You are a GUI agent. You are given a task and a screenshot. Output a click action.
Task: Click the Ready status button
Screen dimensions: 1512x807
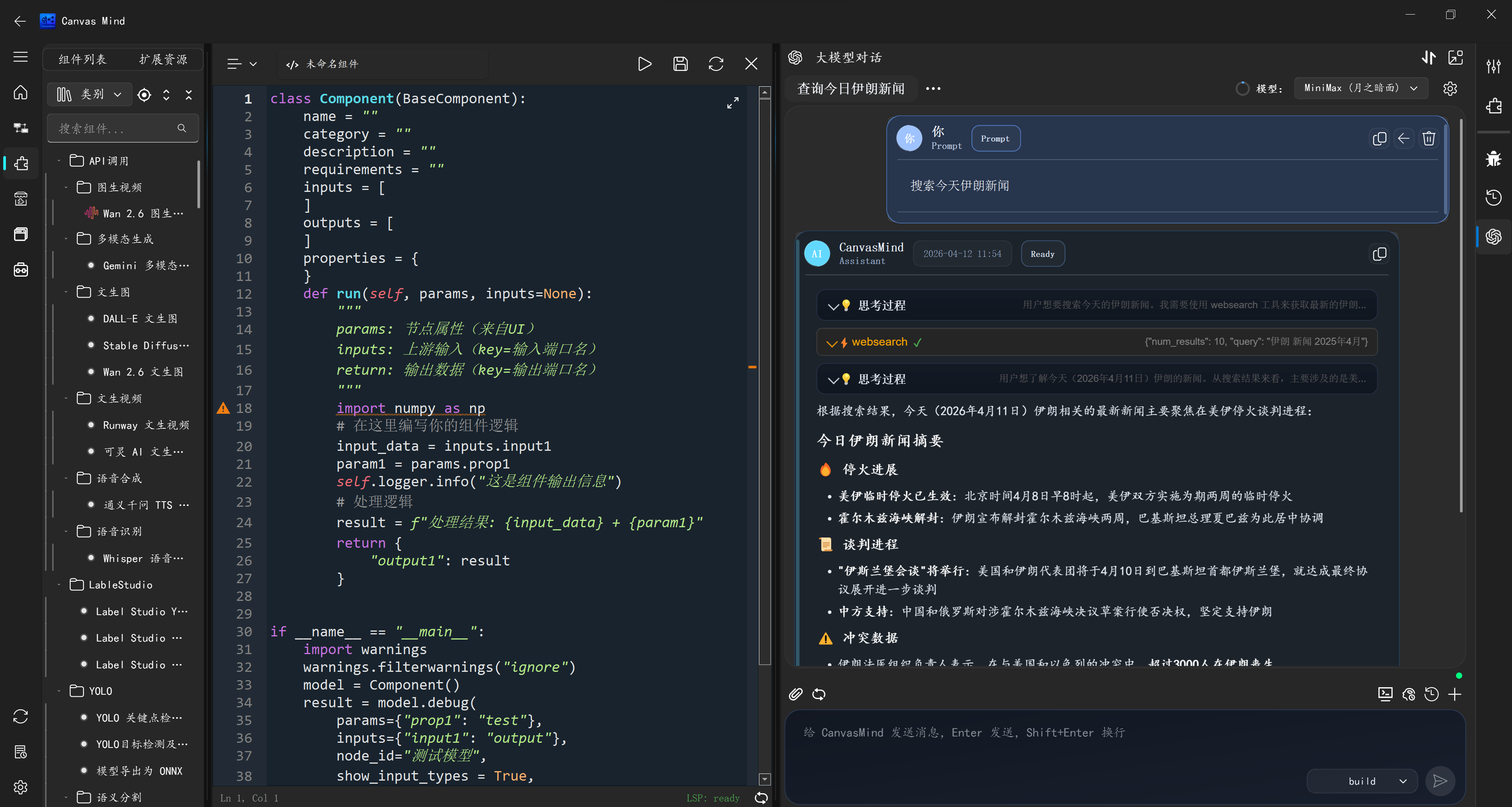[1042, 254]
